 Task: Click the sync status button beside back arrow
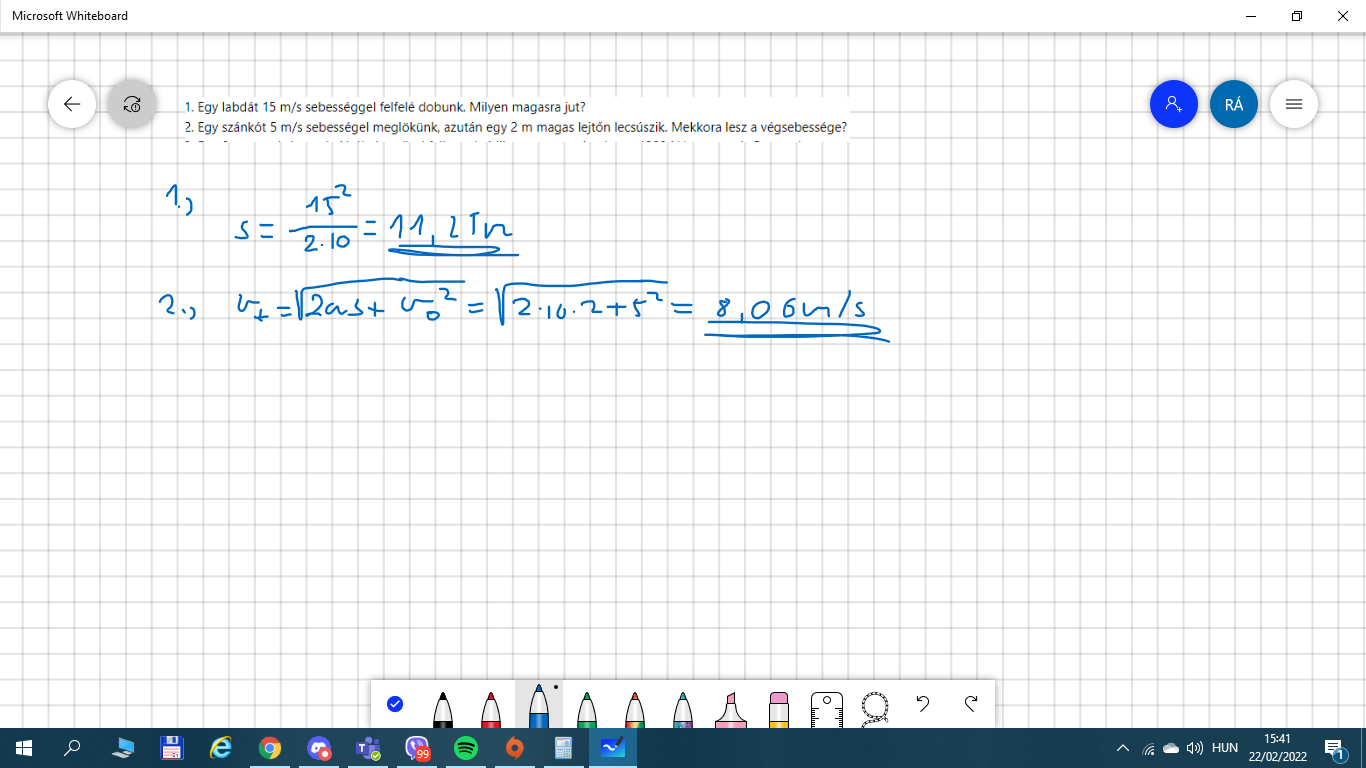132,104
